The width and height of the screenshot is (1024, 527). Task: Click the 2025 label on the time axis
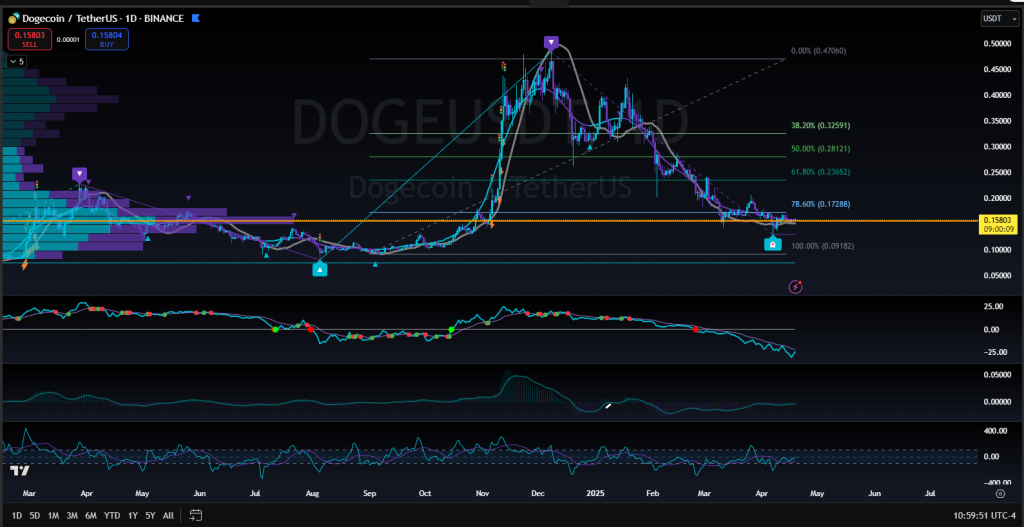(597, 494)
